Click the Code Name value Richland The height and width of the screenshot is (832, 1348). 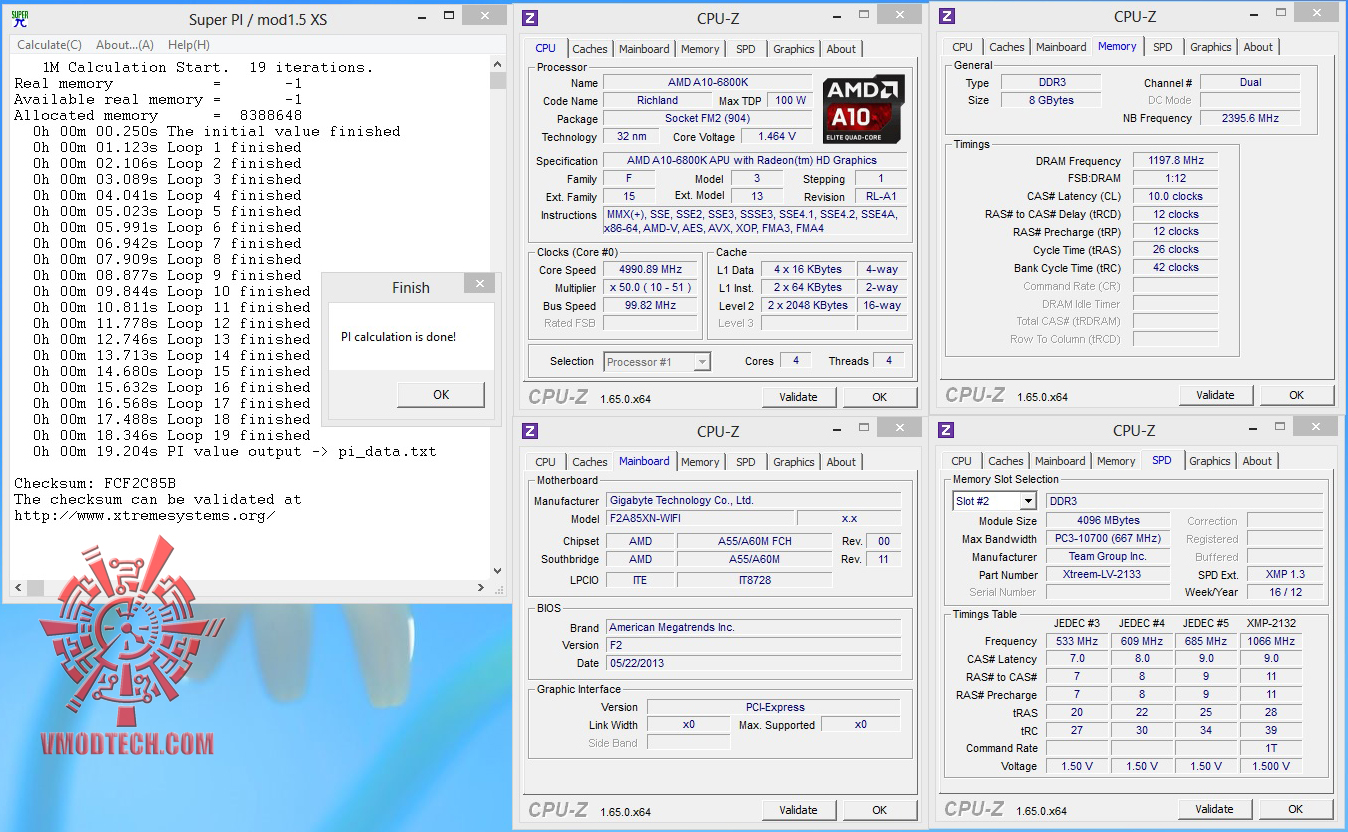click(657, 101)
